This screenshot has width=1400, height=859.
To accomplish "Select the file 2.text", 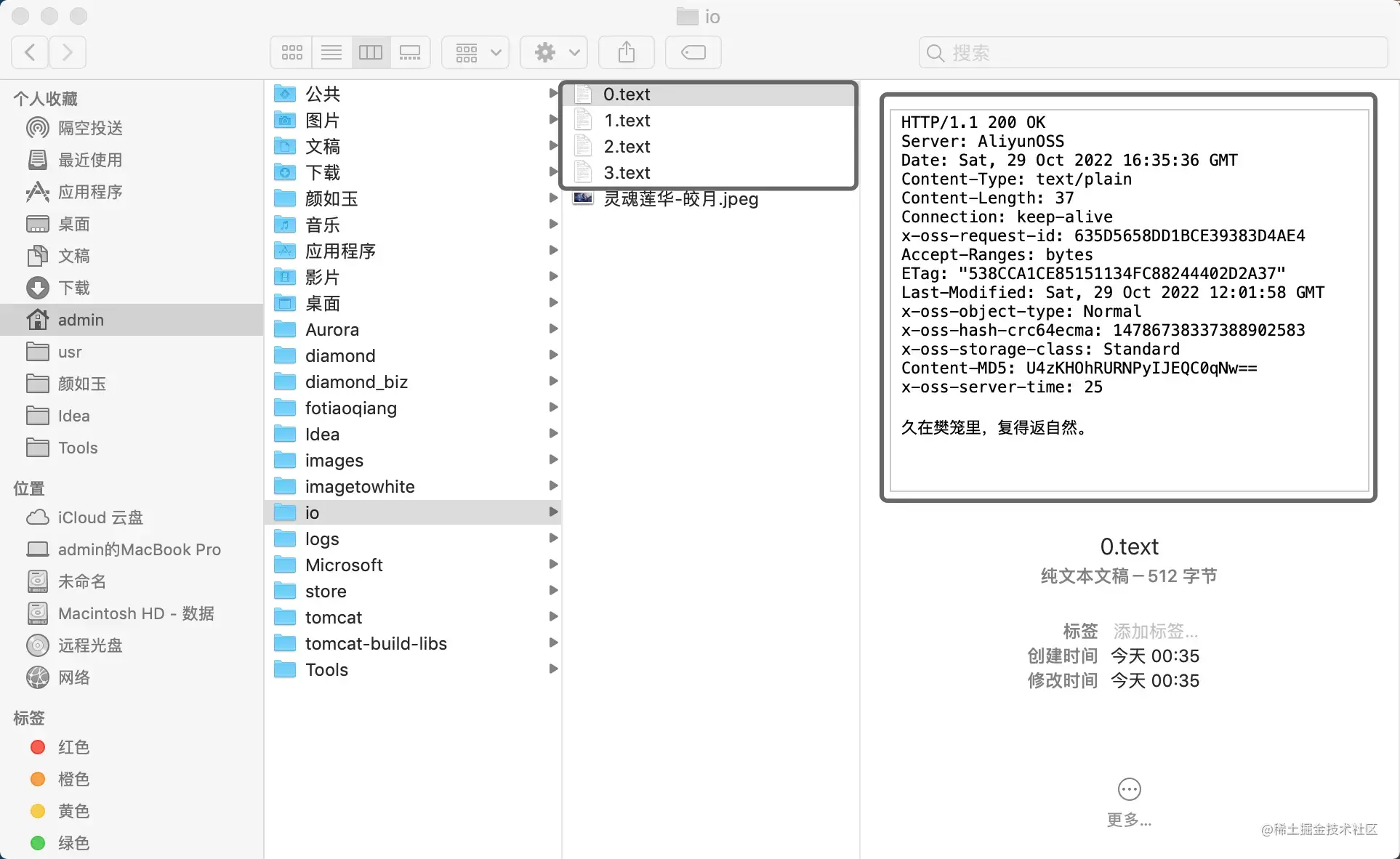I will tap(626, 146).
